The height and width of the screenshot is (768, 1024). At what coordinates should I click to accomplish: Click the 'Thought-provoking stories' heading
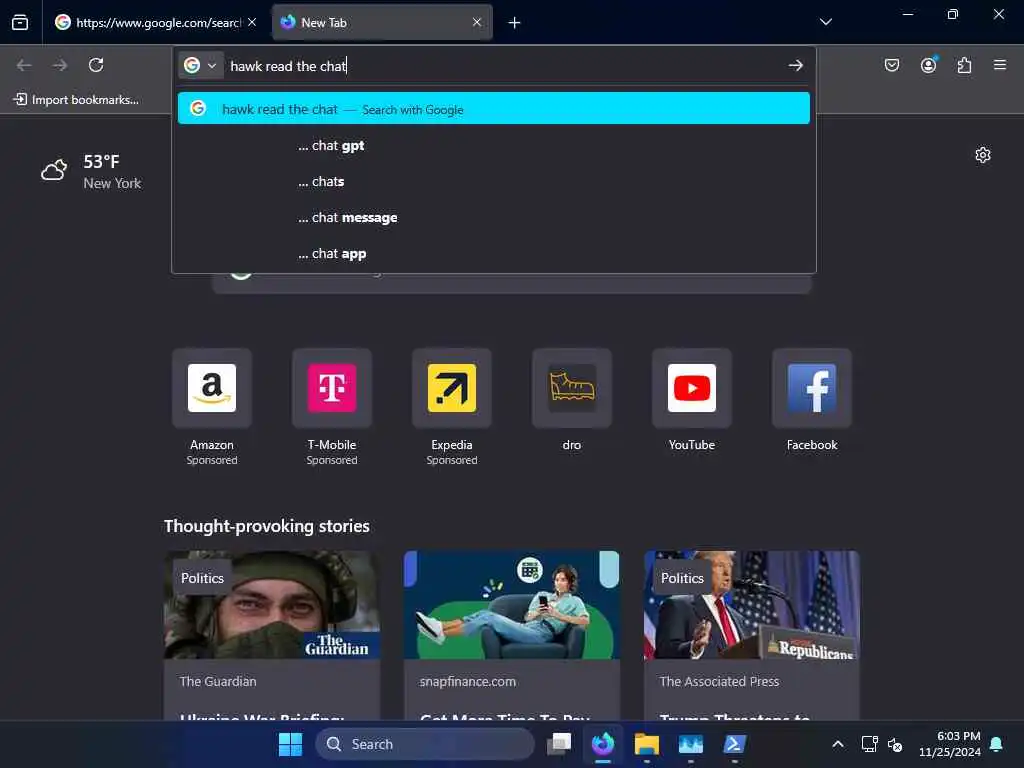pyautogui.click(x=266, y=526)
